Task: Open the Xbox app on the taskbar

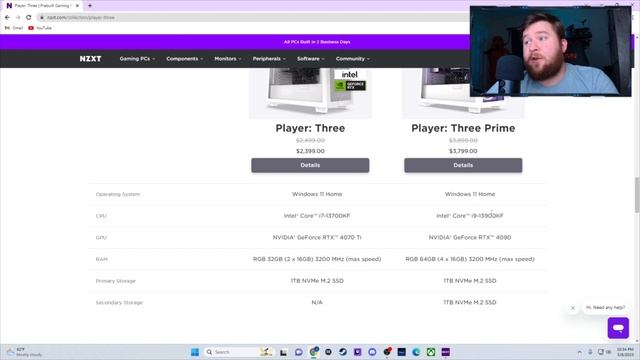Action: 431,352
